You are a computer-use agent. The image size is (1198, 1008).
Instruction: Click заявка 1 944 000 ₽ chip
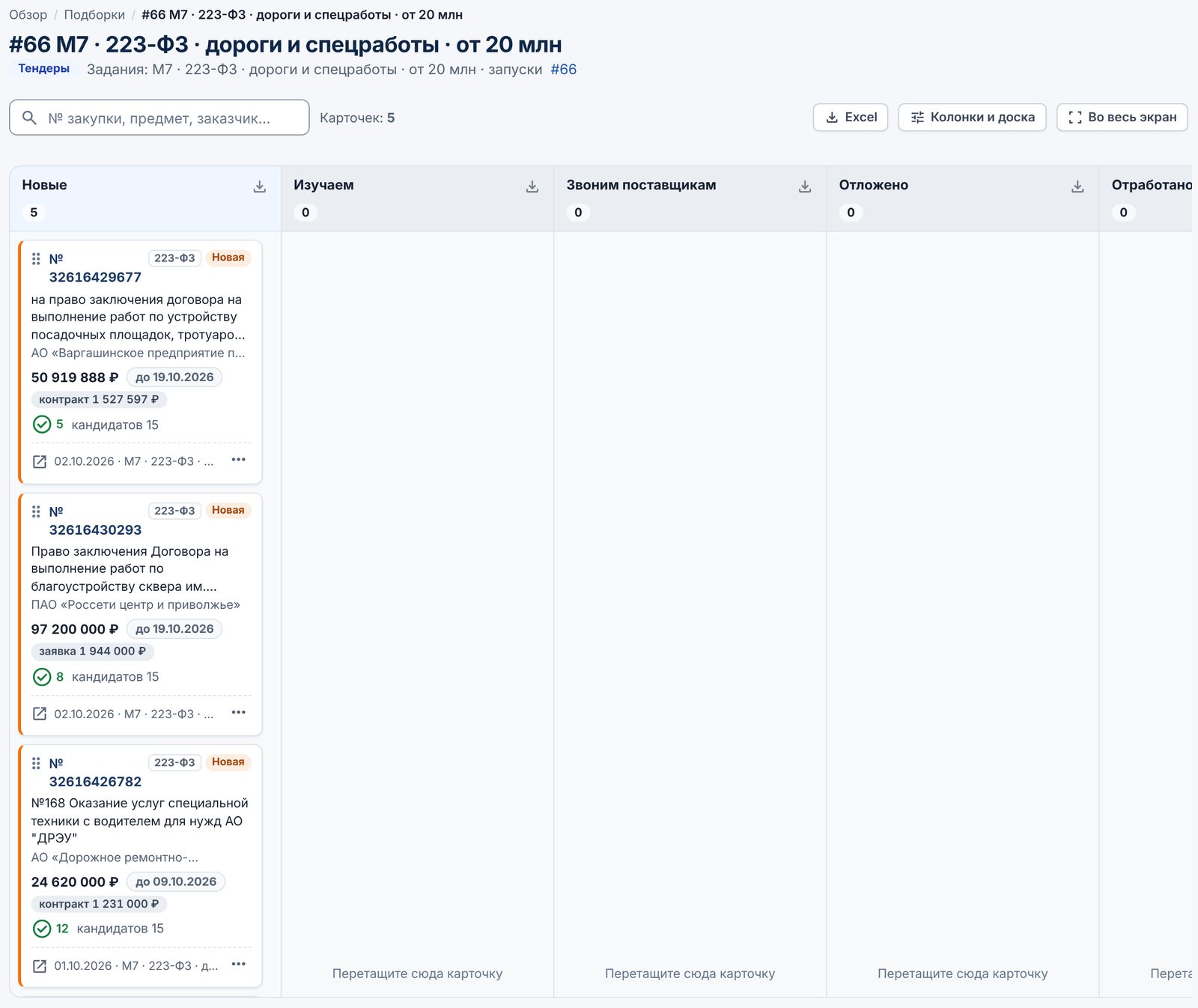(92, 651)
